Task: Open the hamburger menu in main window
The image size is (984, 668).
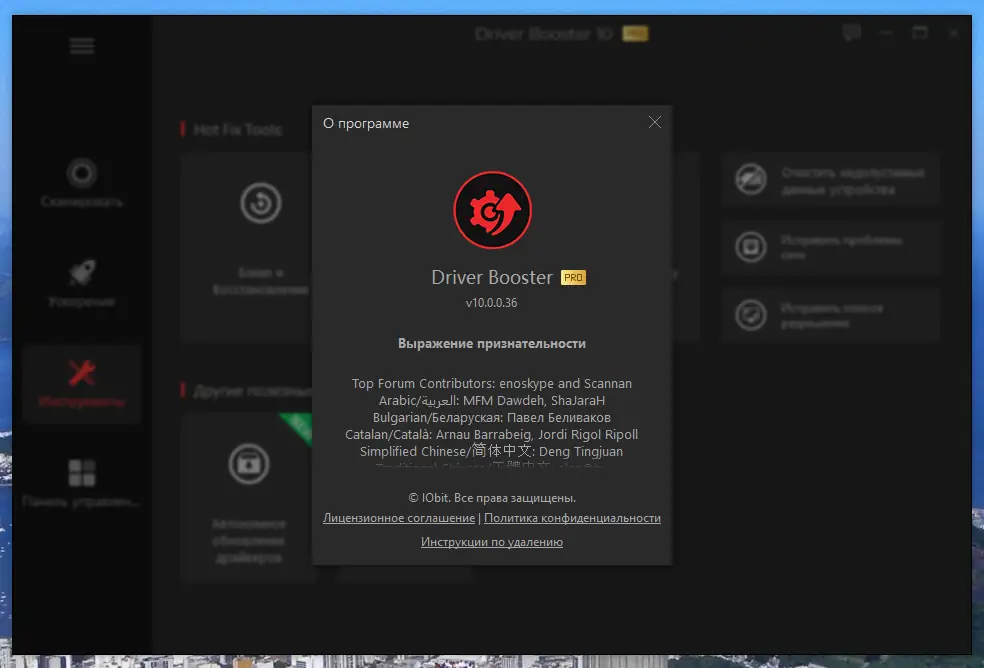Action: 82,46
